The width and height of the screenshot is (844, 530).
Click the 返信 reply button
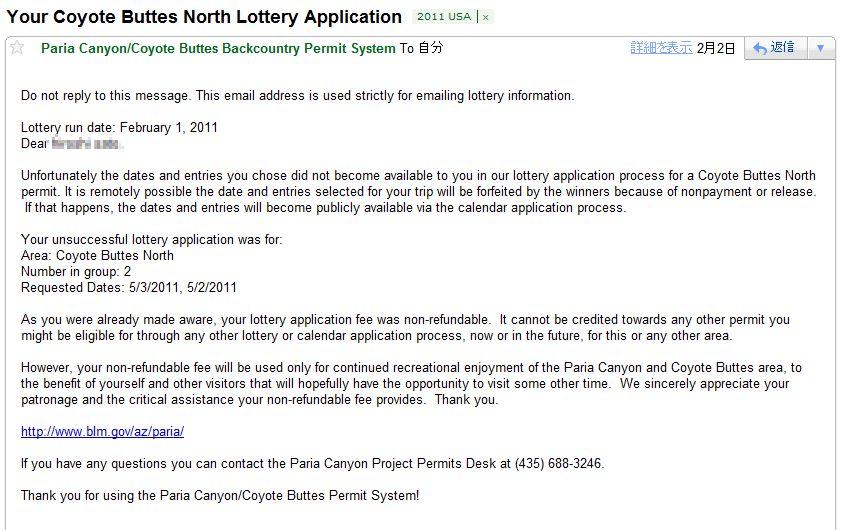pyautogui.click(x=774, y=48)
